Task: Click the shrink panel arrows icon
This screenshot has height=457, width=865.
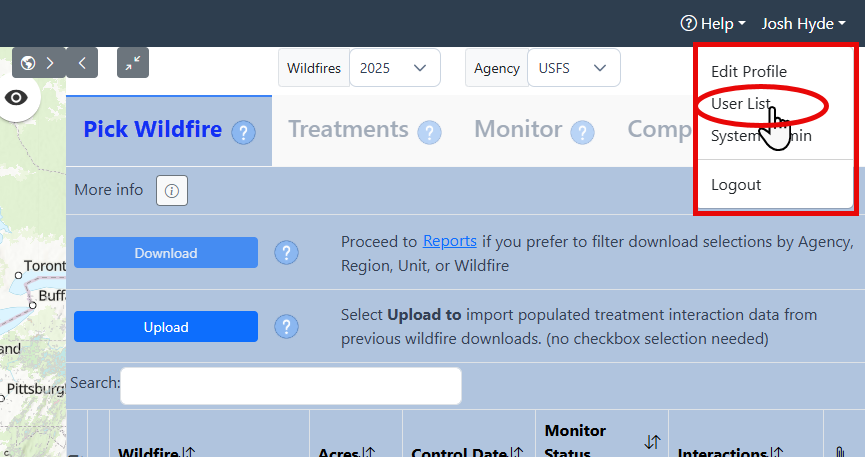Action: point(133,63)
